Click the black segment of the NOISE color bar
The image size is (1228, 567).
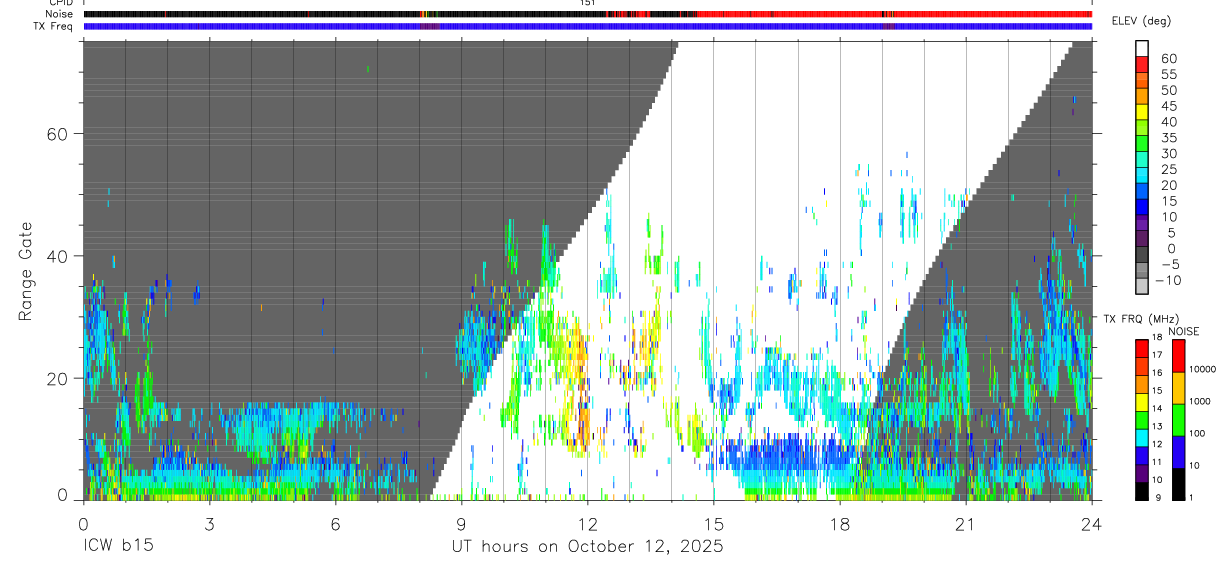tap(1179, 484)
